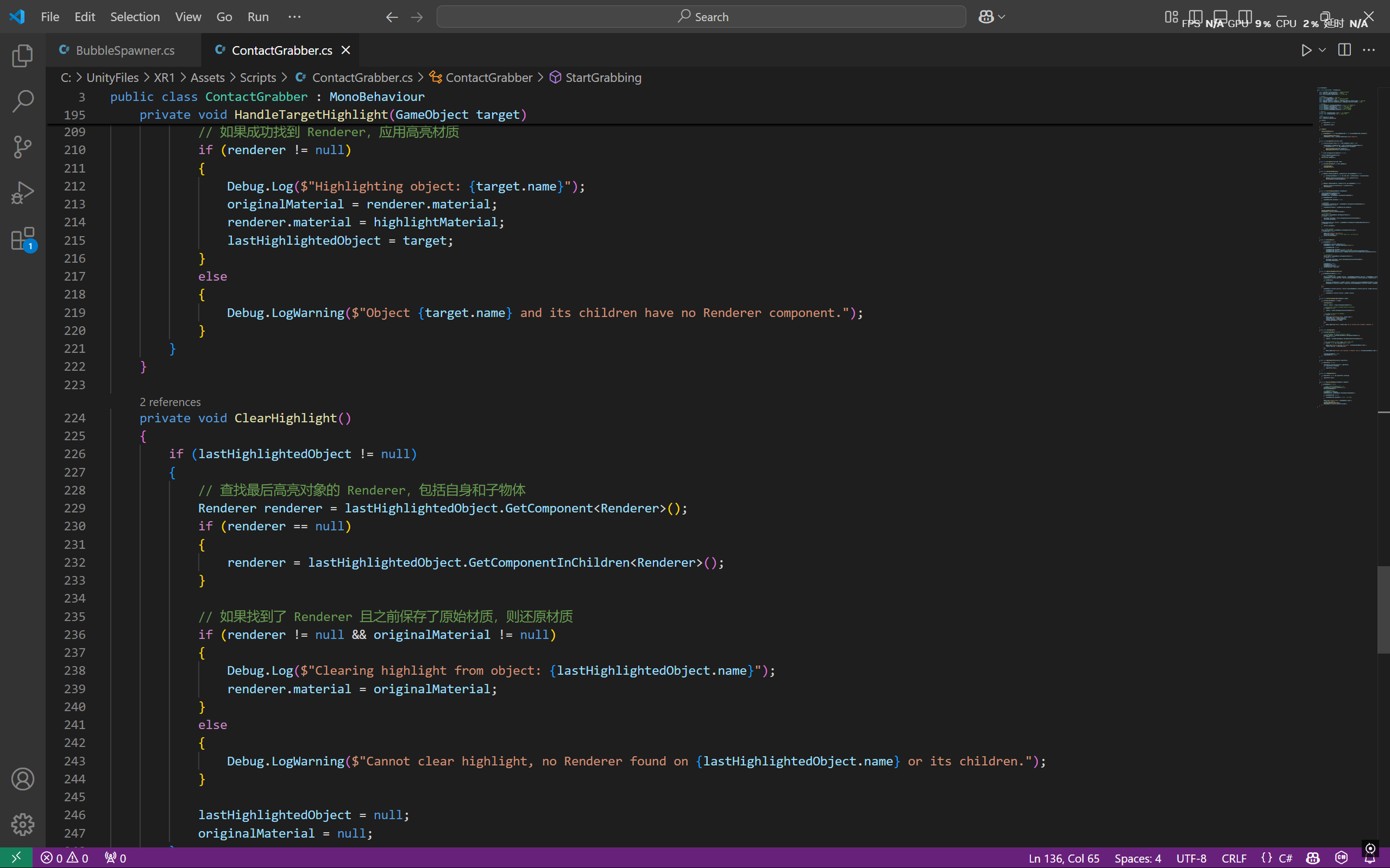Screen dimensions: 1390x868
Task: Click the Run play button in editor toolbar
Action: [1306, 50]
